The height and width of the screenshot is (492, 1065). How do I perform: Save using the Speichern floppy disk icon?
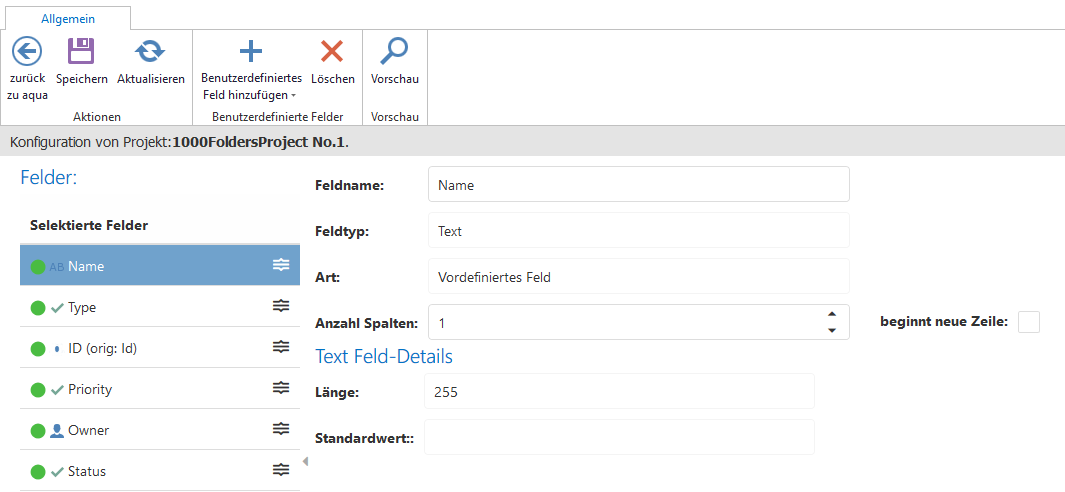click(x=81, y=51)
